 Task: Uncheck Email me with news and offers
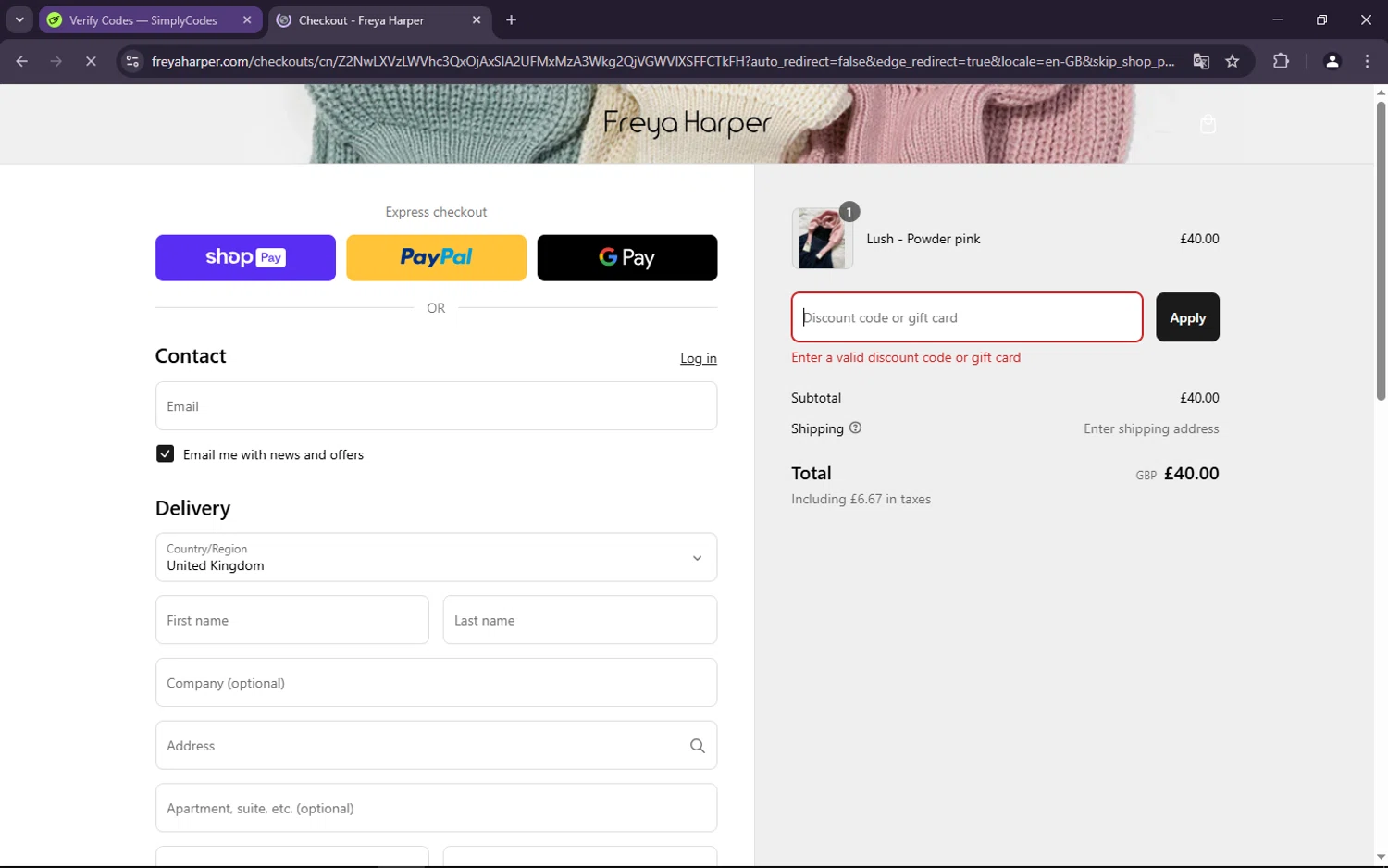[x=165, y=453]
